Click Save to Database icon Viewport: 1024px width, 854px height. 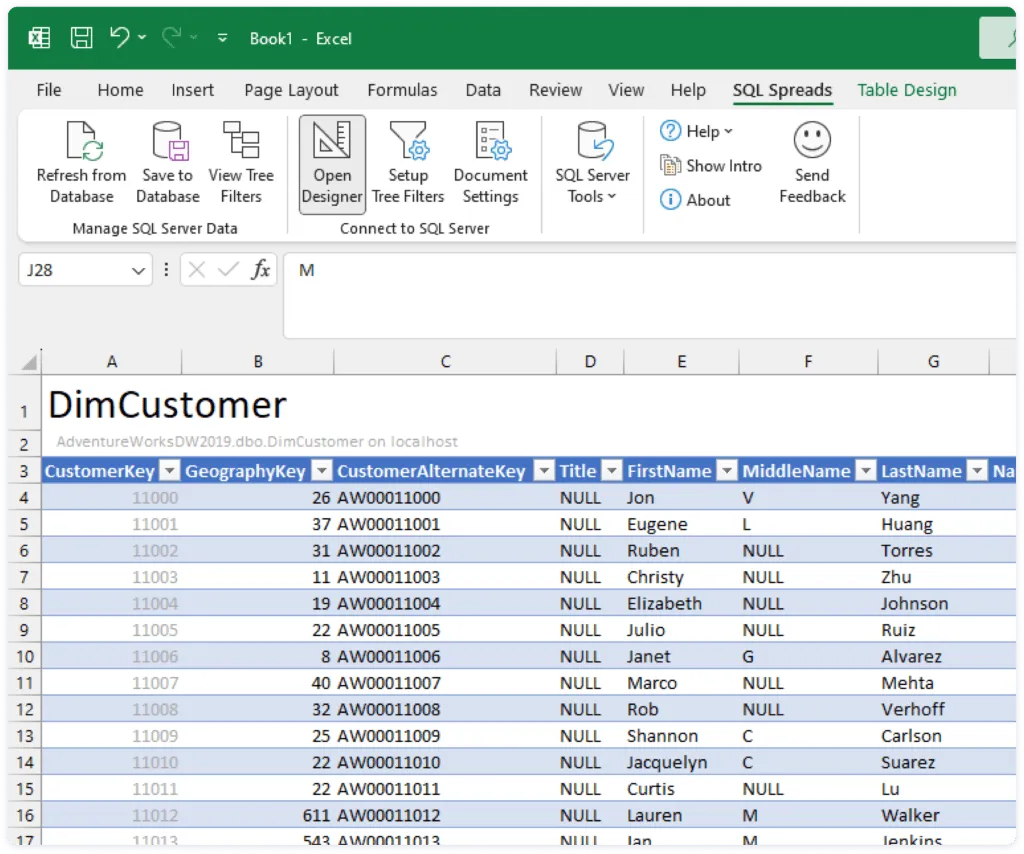pos(168,141)
